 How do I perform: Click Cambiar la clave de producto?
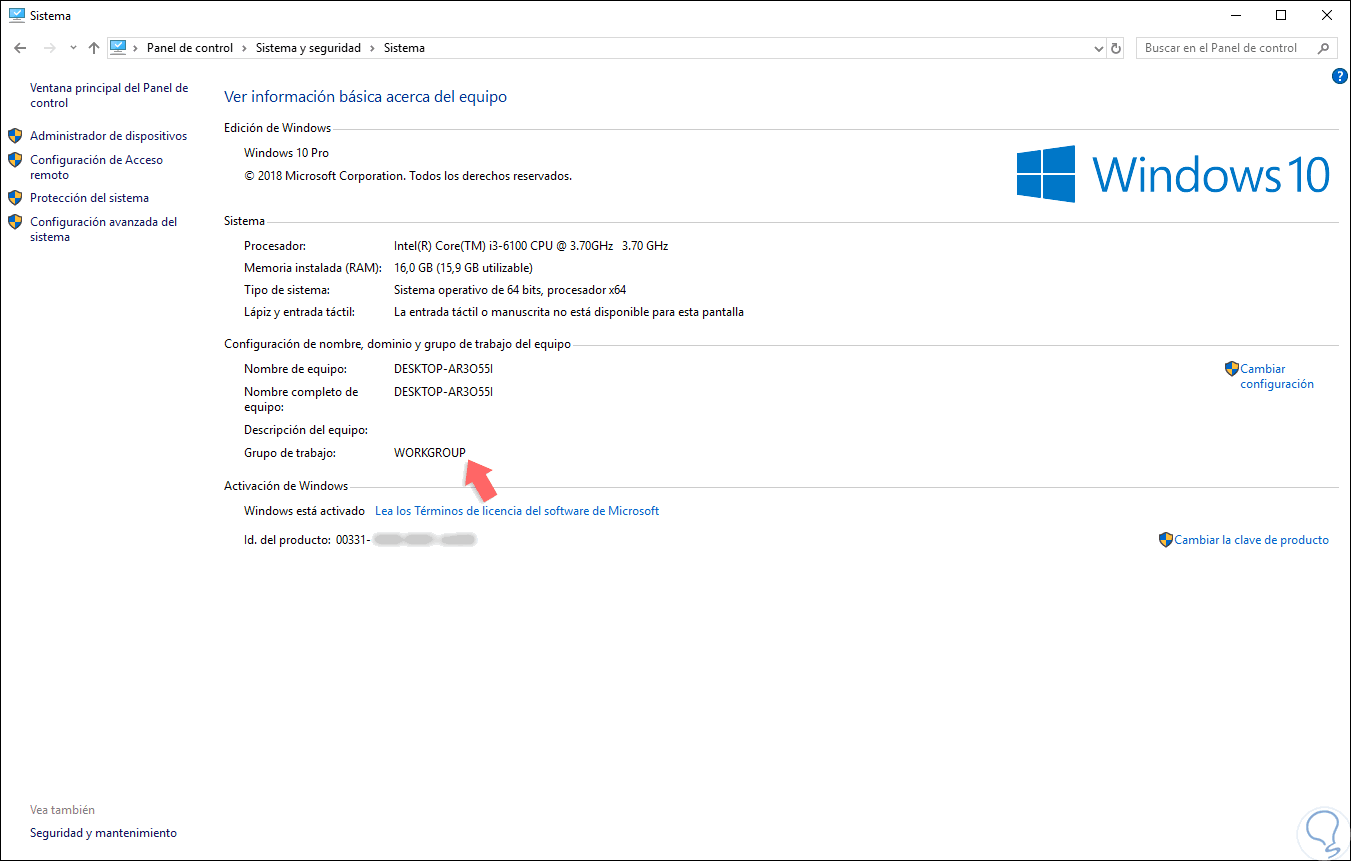coord(1251,540)
